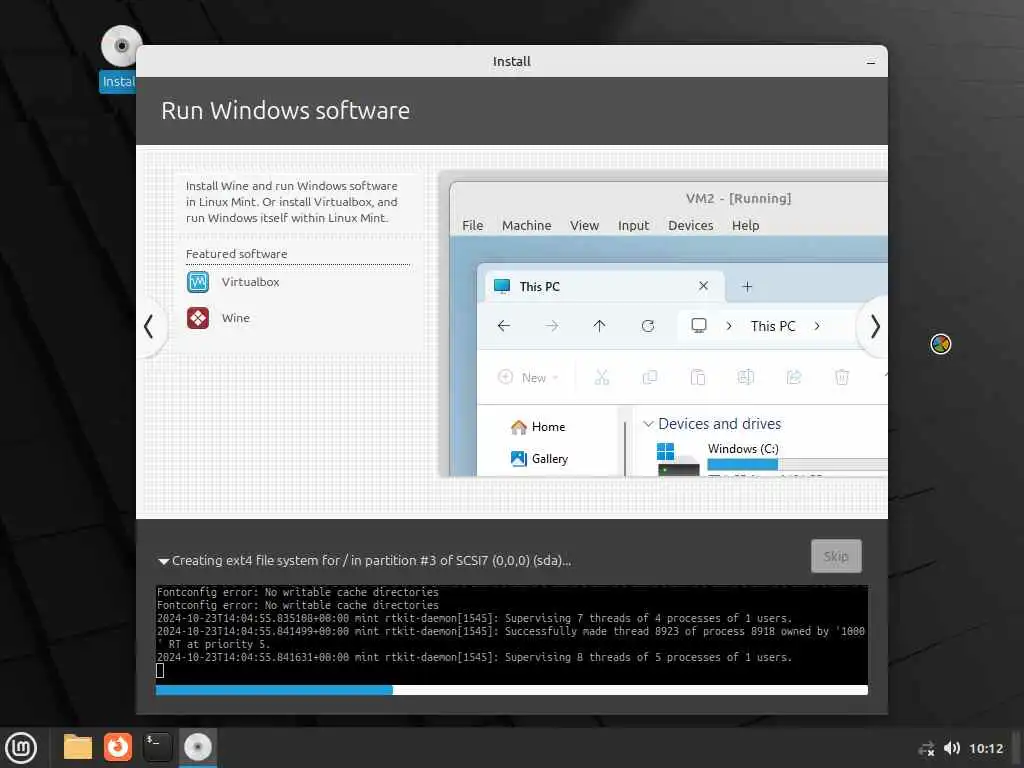Open the Input menu in the VM2 window
The width and height of the screenshot is (1024, 768).
[633, 225]
